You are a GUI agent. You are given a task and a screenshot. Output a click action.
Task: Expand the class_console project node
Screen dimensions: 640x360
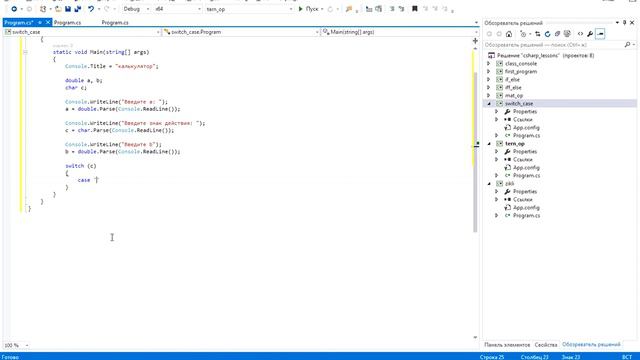click(489, 64)
